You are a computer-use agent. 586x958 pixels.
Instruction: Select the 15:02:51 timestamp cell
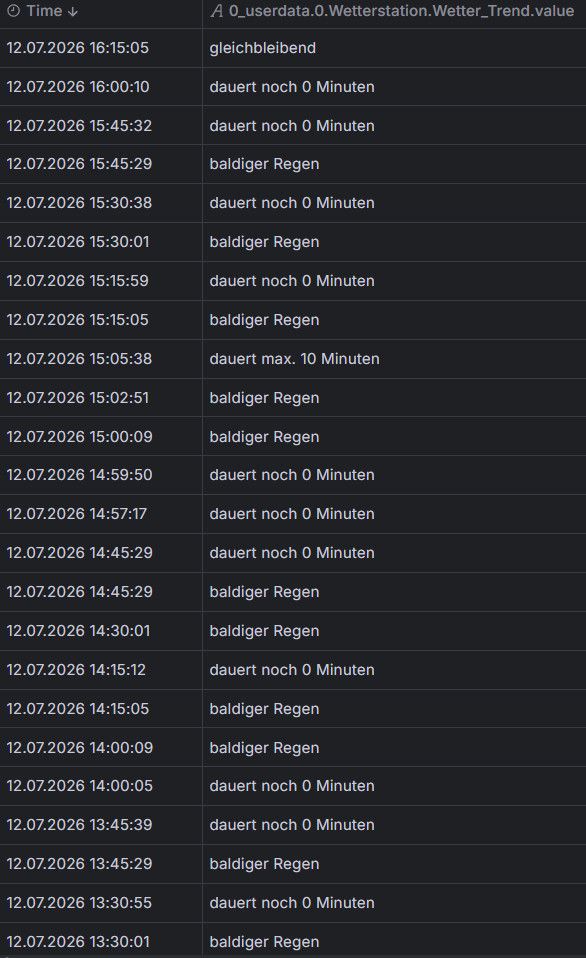pyautogui.click(x=101, y=398)
